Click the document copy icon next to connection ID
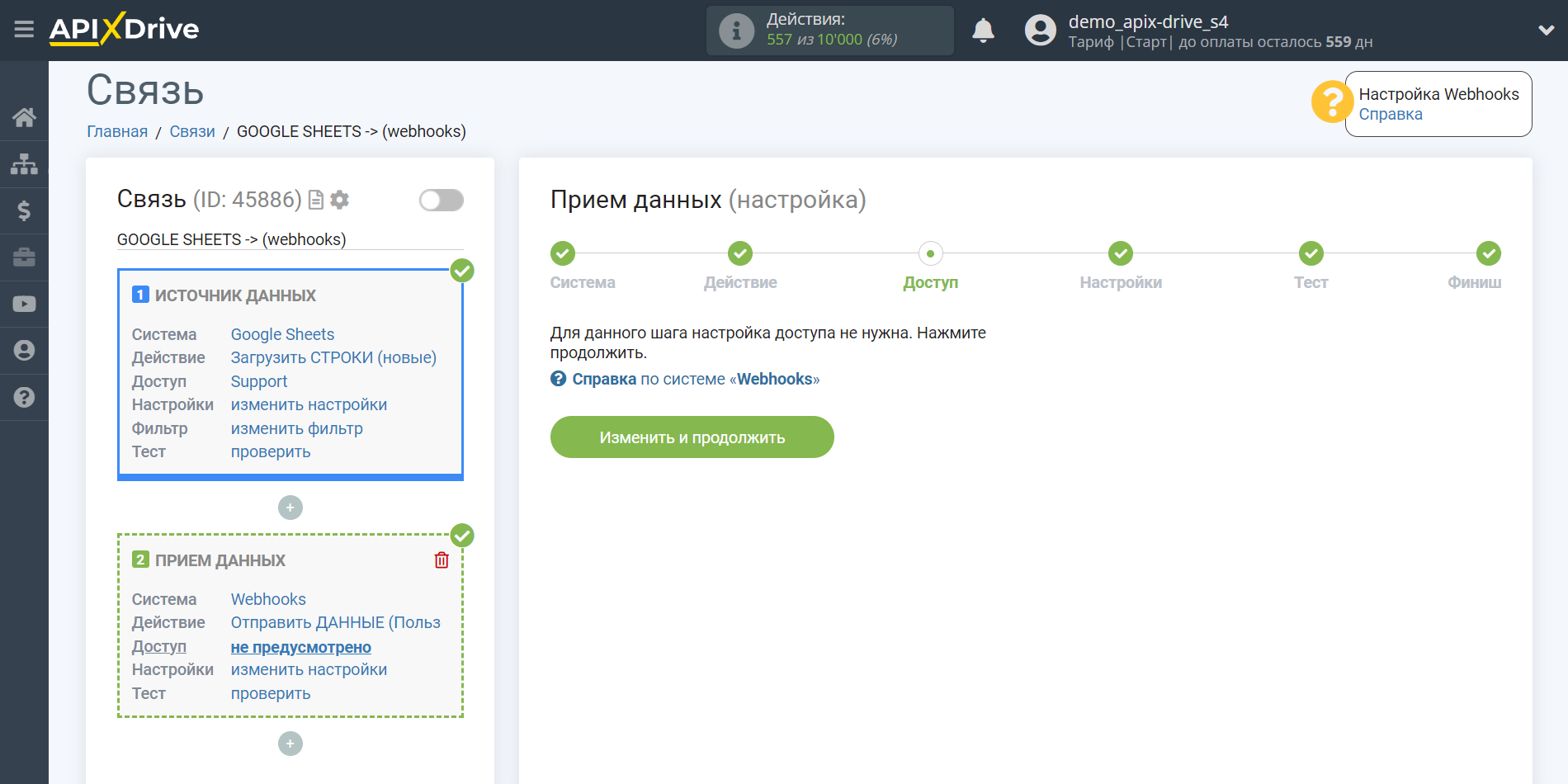 (x=315, y=200)
